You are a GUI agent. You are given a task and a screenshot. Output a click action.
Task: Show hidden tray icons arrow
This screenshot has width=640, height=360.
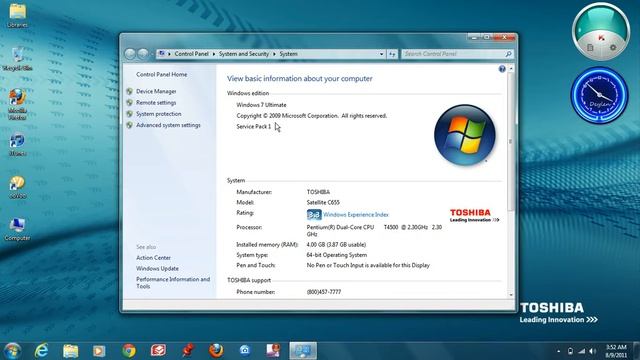tap(558, 351)
